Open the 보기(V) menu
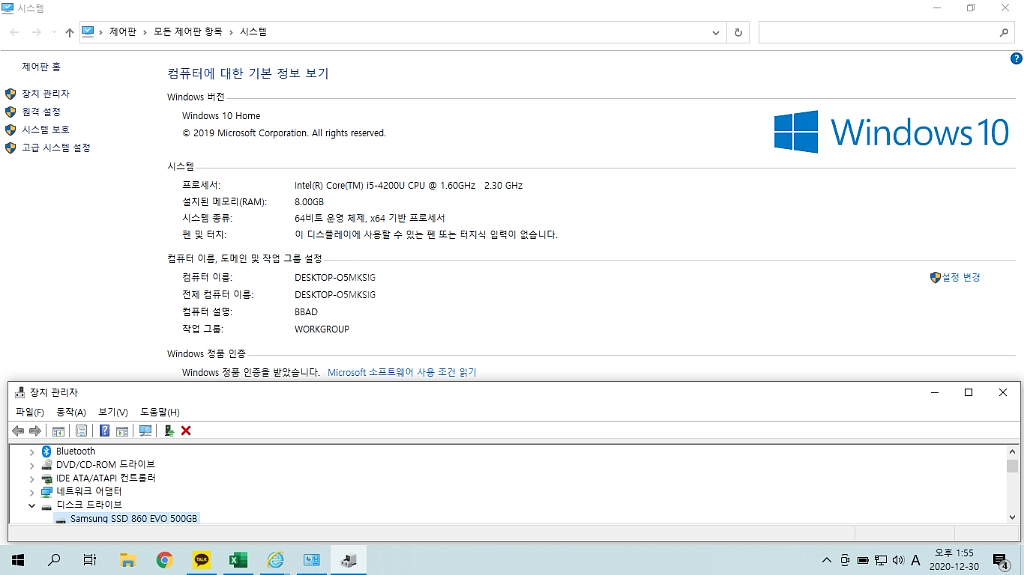The height and width of the screenshot is (575, 1024). click(x=113, y=412)
